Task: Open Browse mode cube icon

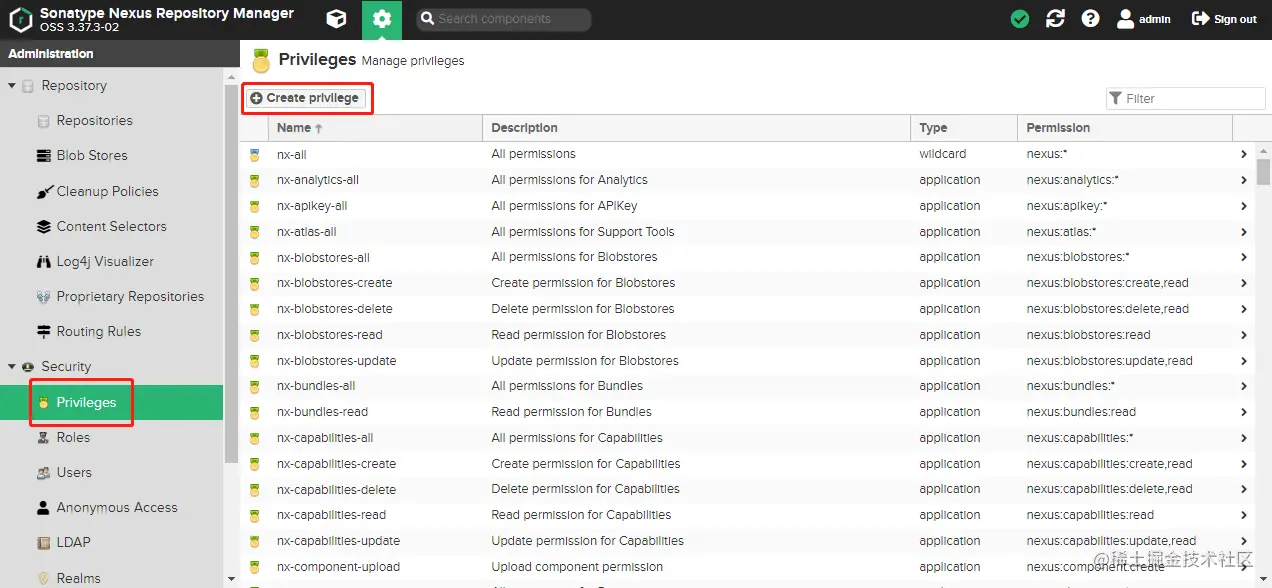Action: coord(337,19)
